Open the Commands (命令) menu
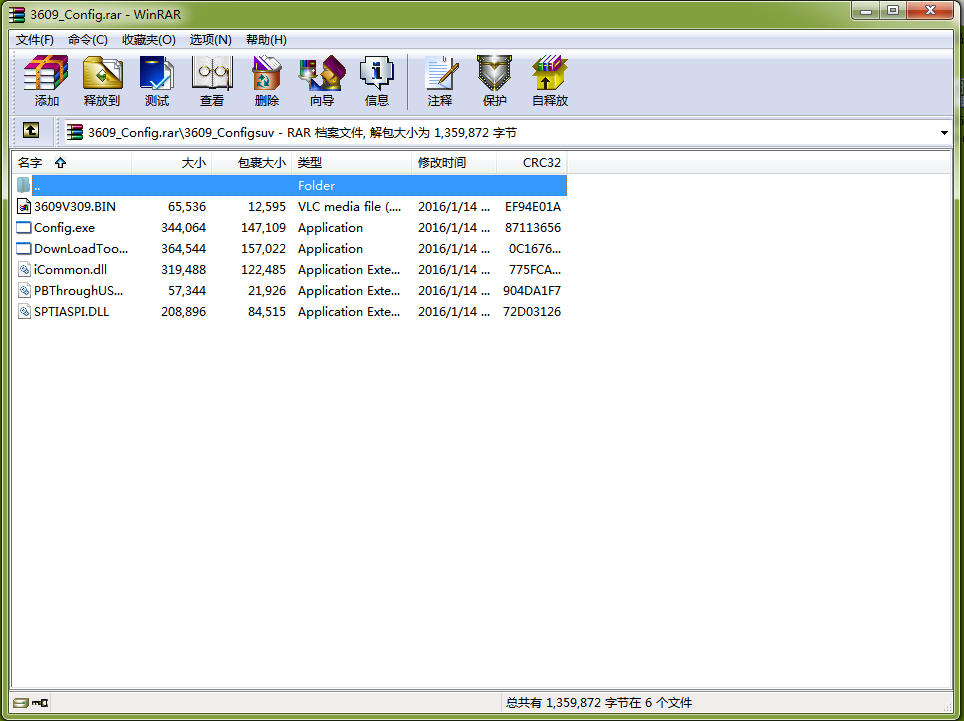The height and width of the screenshot is (721, 964). pos(87,40)
